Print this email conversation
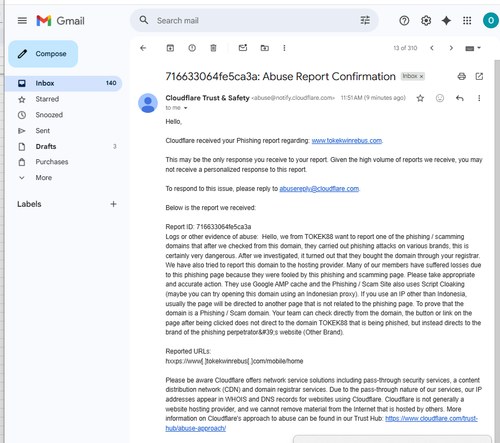The image size is (500, 443). click(x=462, y=77)
